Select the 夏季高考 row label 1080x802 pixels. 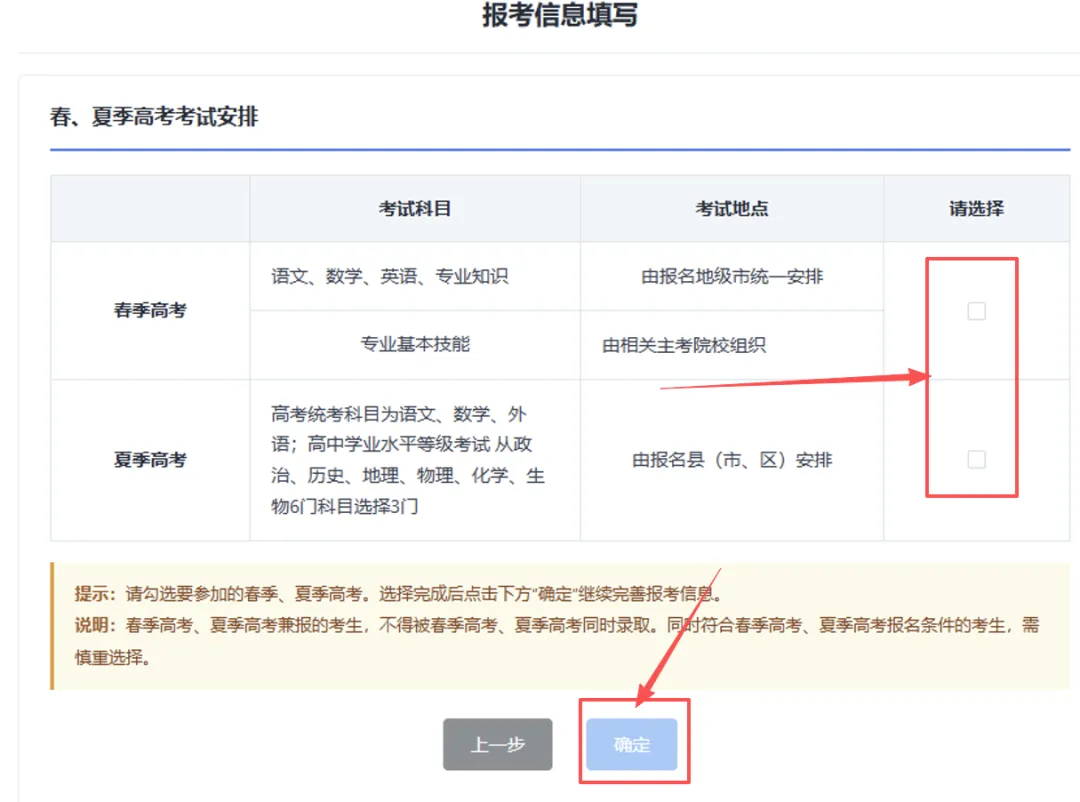coord(150,460)
